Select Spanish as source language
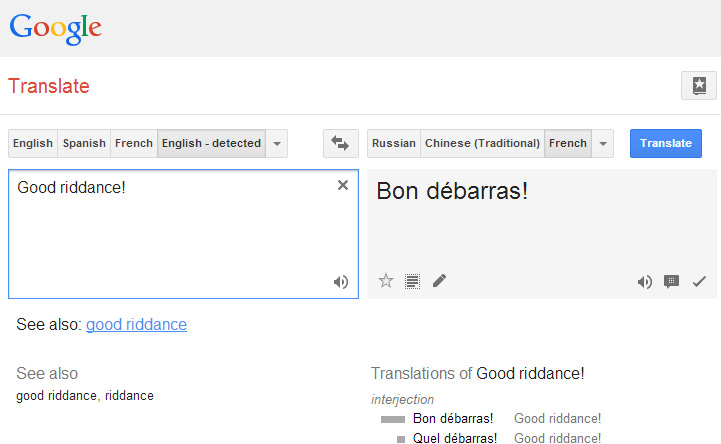 point(84,143)
